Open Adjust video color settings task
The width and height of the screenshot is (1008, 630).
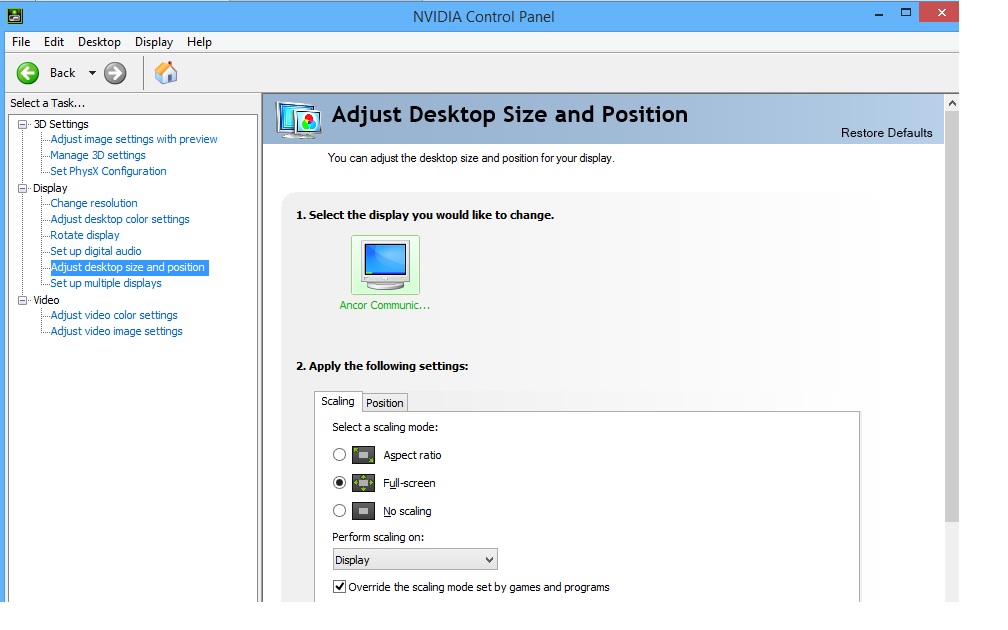point(114,315)
